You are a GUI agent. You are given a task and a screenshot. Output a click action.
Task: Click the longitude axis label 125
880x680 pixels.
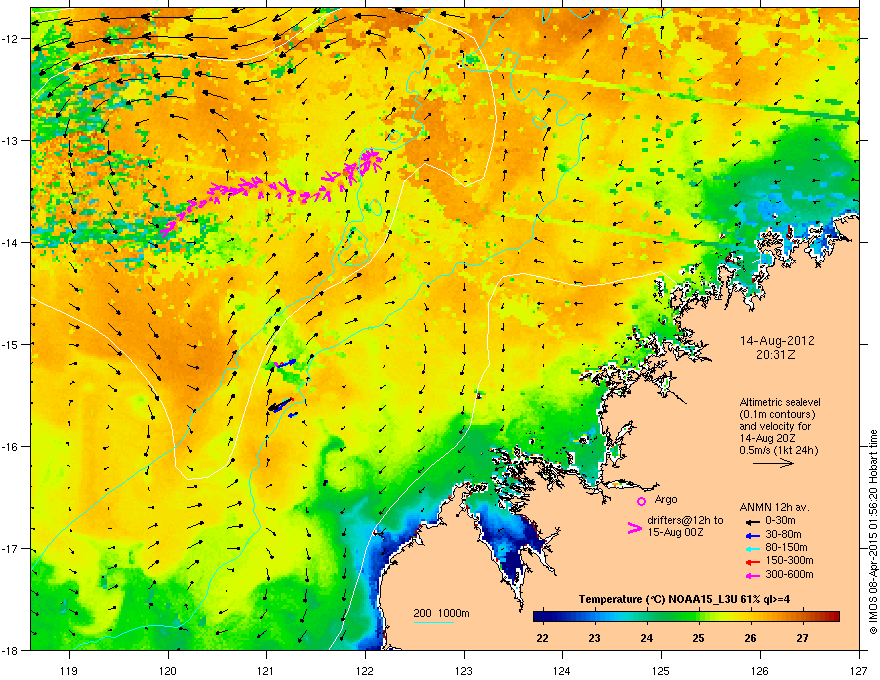click(661, 670)
